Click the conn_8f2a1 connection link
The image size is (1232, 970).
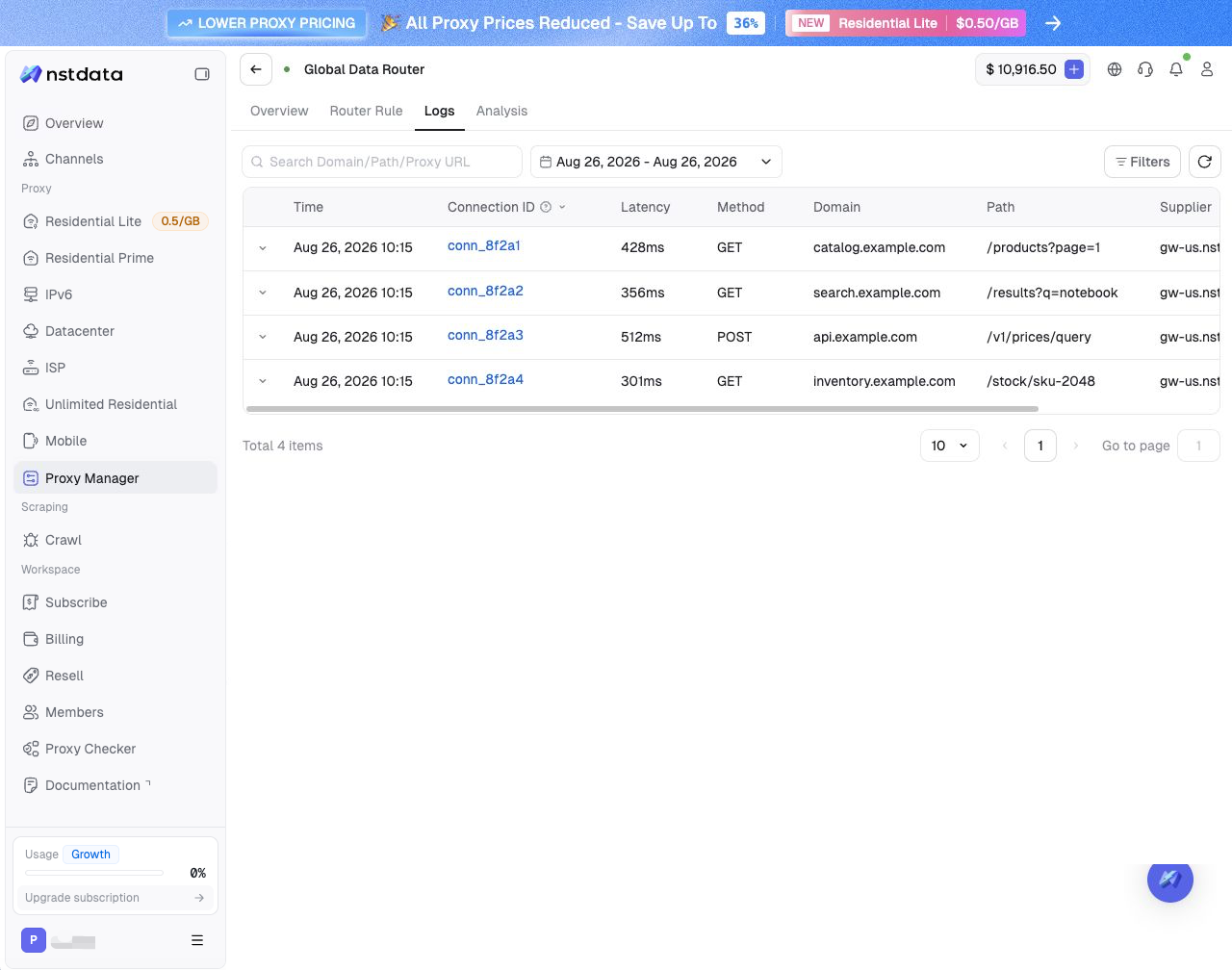pyautogui.click(x=484, y=245)
